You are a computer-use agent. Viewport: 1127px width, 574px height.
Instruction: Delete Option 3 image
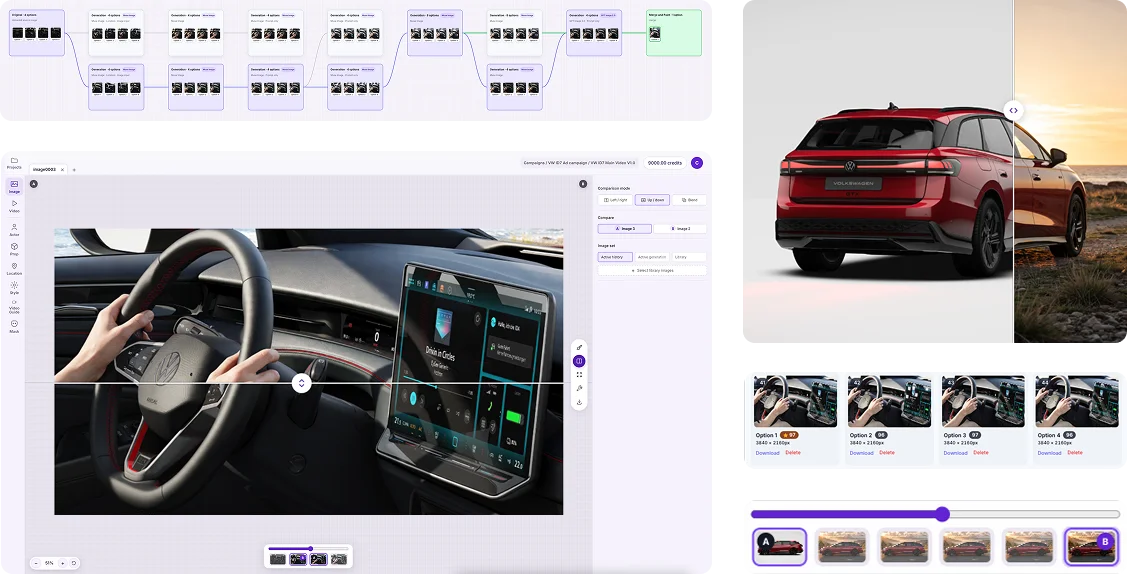[x=981, y=453]
